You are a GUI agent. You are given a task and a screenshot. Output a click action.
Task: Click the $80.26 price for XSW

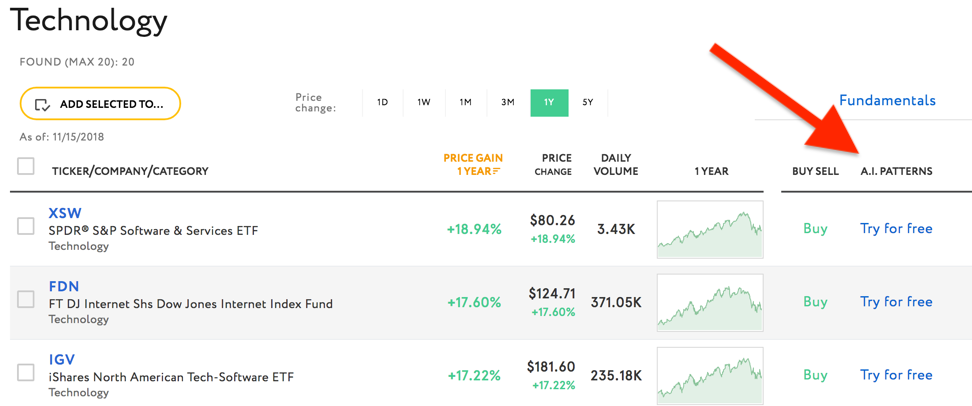click(x=552, y=220)
